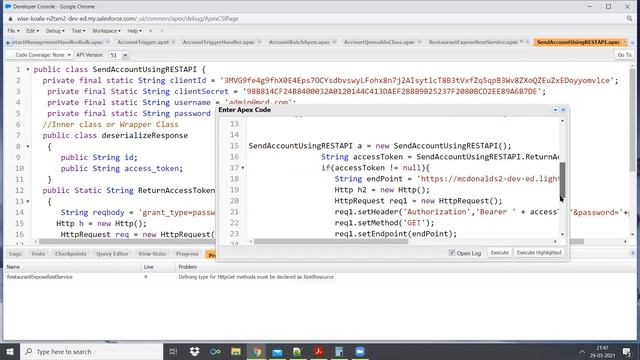The image size is (640, 360).
Task: Click the taskbar clock showing 21:47
Action: pyautogui.click(x=602, y=351)
